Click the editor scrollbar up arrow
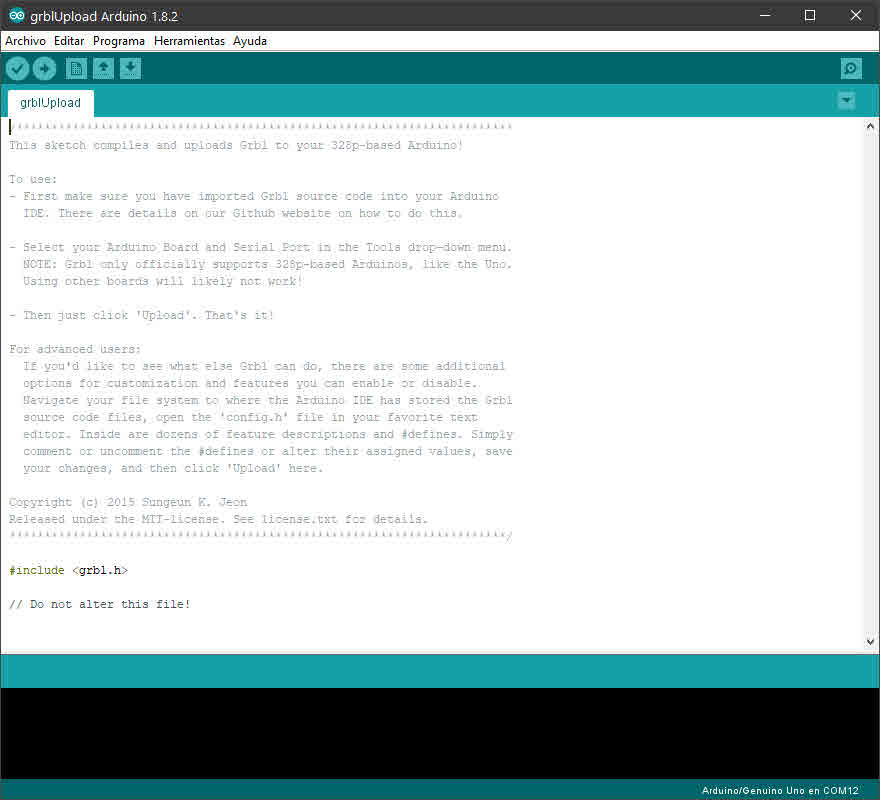This screenshot has height=800, width=880. (x=870, y=126)
